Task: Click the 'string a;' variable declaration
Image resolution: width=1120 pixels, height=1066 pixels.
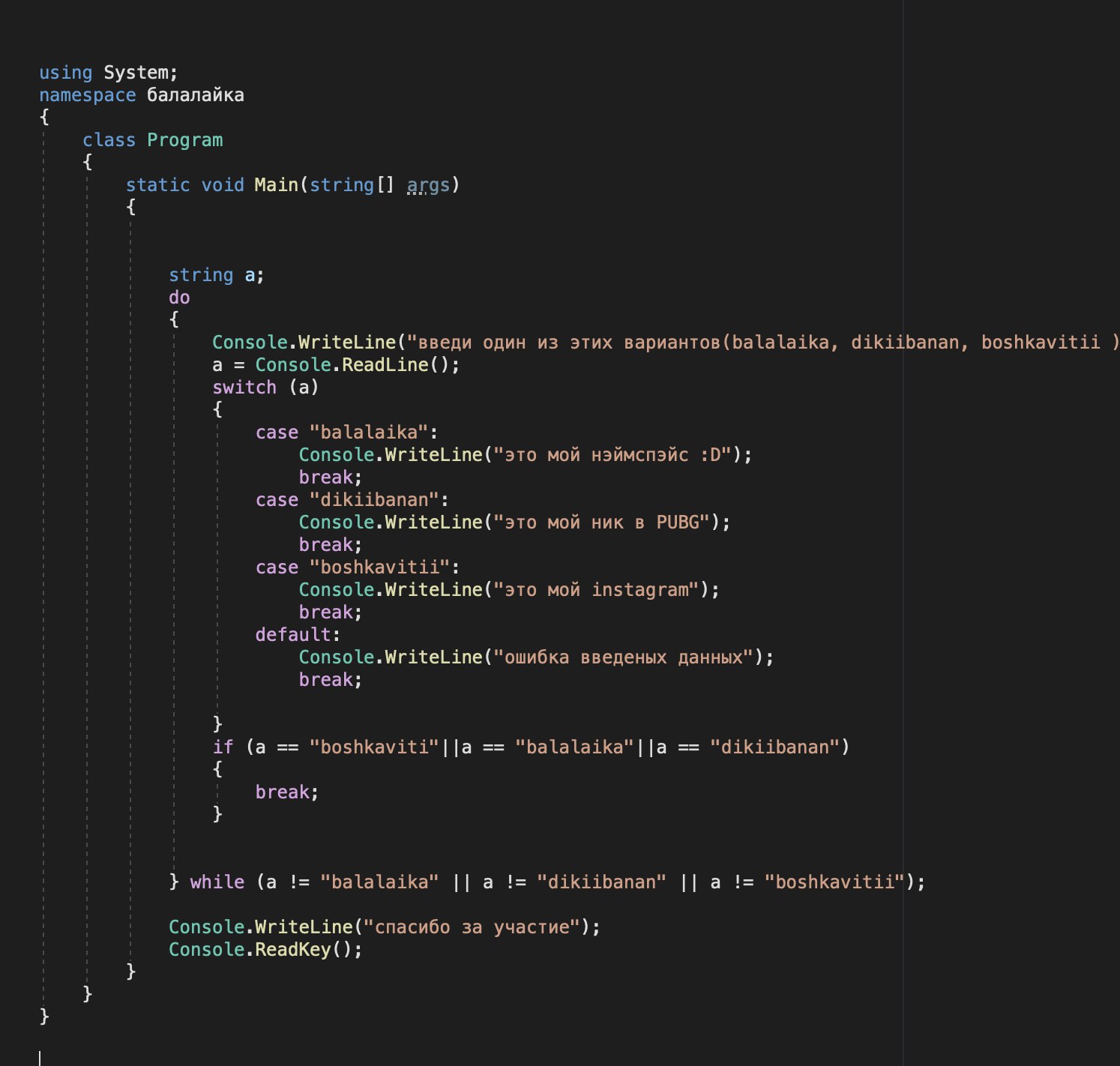Action: pyautogui.click(x=216, y=275)
